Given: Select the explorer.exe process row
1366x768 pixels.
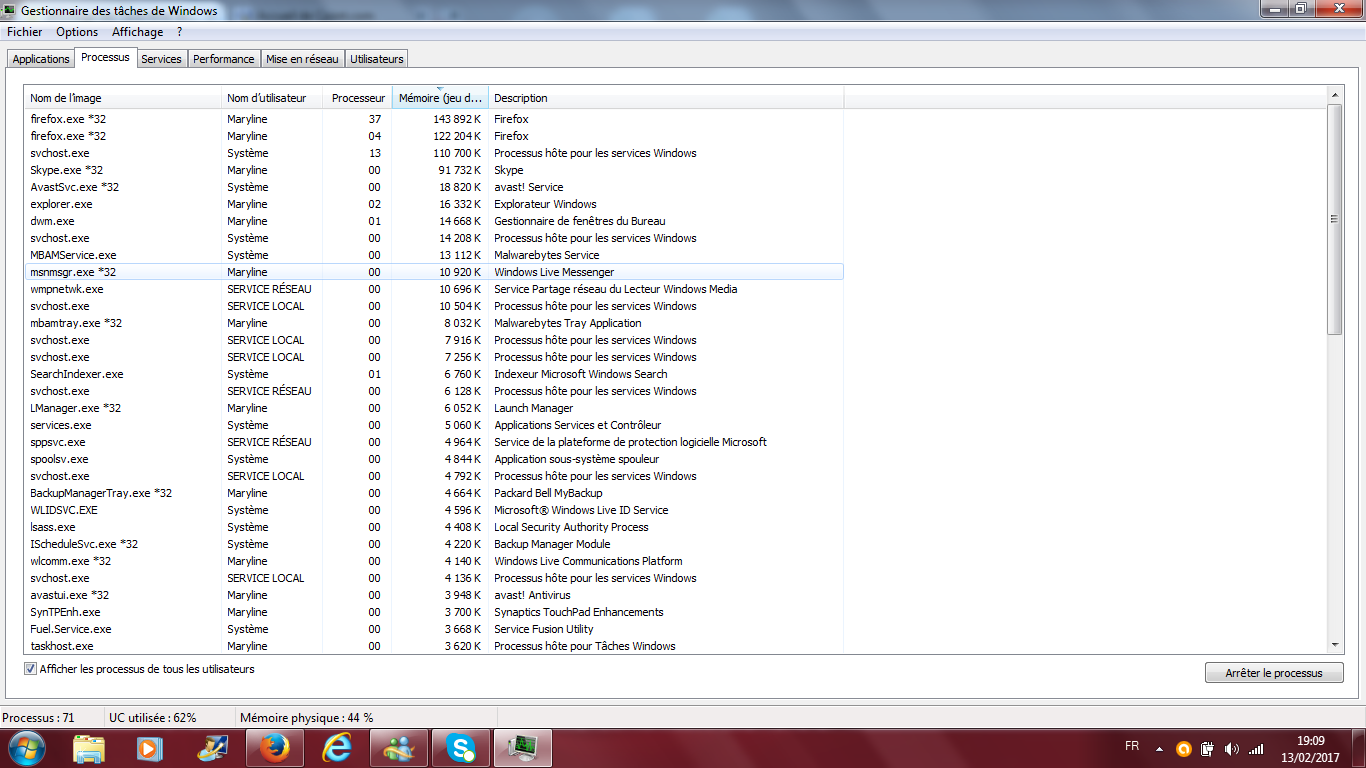Looking at the screenshot, I should pyautogui.click(x=434, y=204).
